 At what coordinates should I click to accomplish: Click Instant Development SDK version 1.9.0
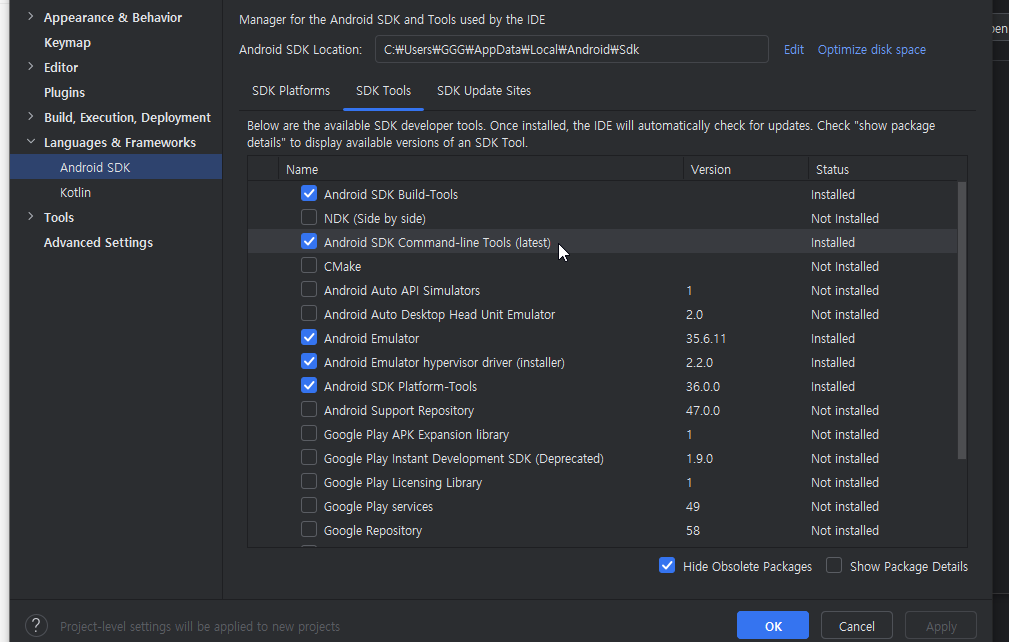point(699,459)
